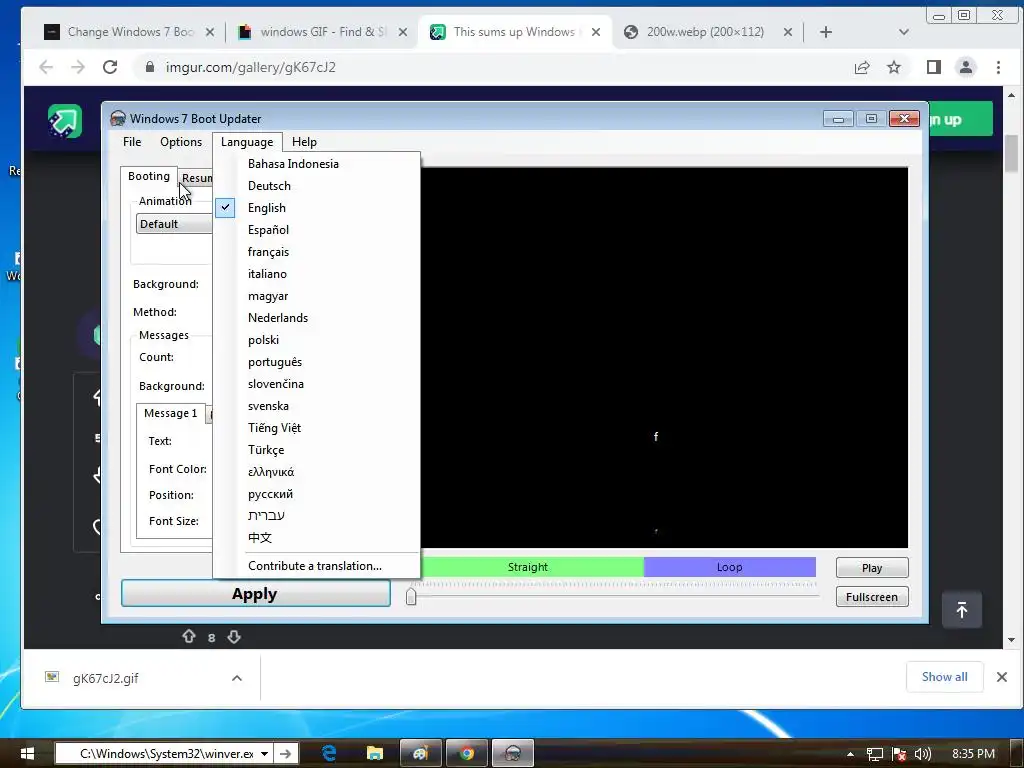Switch to the Booting tab
The width and height of the screenshot is (1024, 768).
tap(149, 176)
